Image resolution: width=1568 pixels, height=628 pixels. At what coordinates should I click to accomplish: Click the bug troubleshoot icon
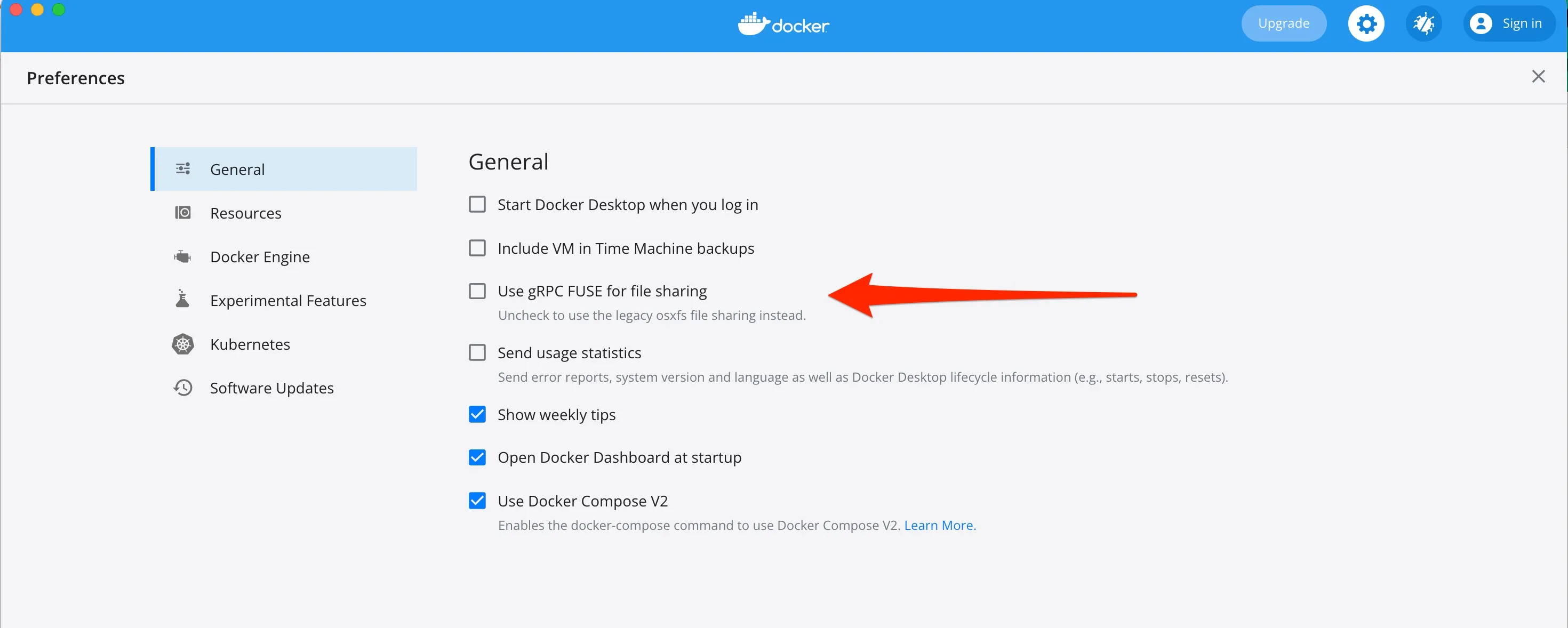[1423, 24]
